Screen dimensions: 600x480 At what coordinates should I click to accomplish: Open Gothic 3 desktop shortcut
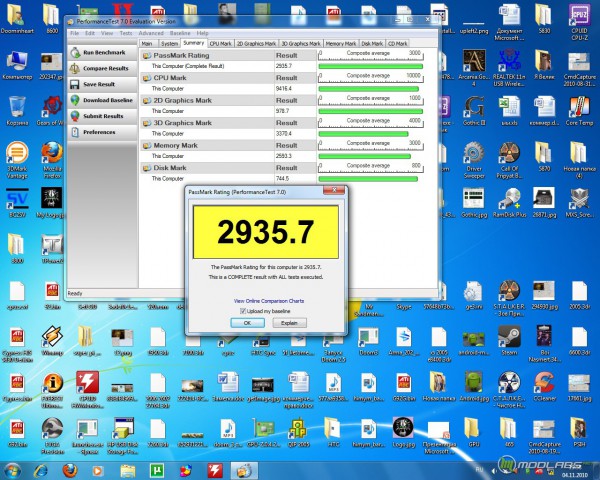click(x=474, y=111)
